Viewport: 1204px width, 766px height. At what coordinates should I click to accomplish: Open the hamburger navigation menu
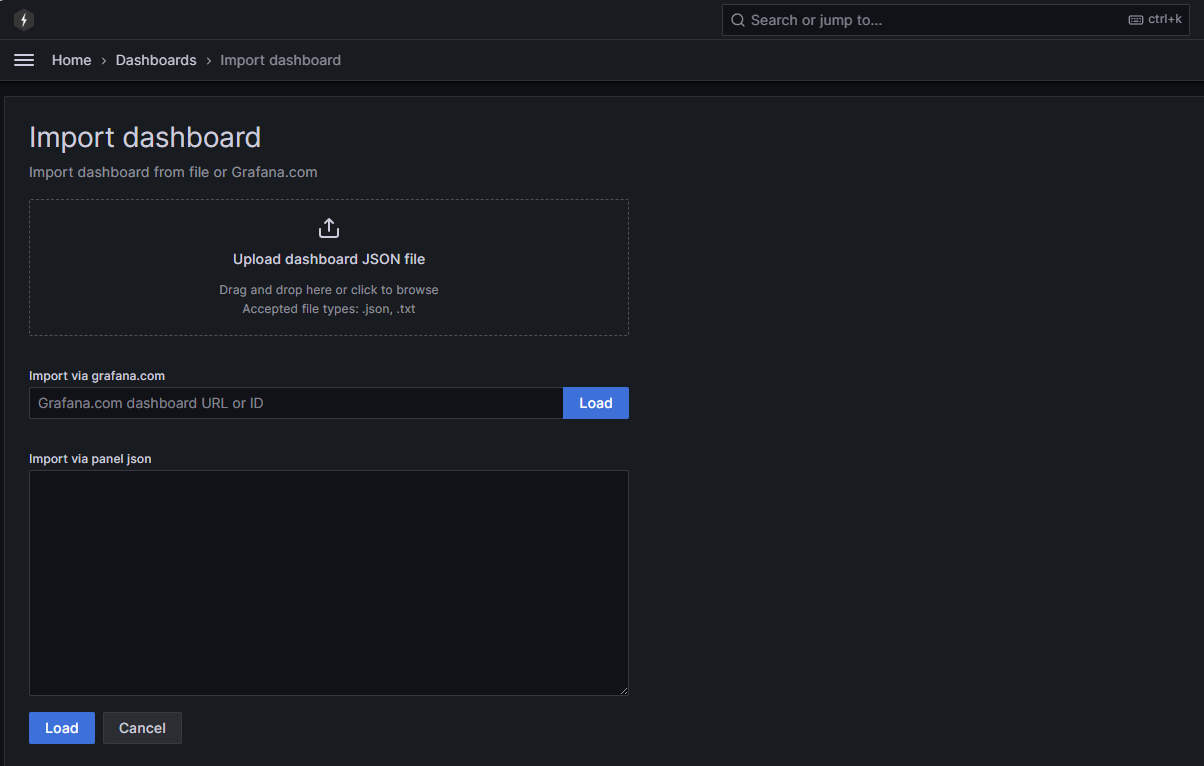pyautogui.click(x=24, y=60)
